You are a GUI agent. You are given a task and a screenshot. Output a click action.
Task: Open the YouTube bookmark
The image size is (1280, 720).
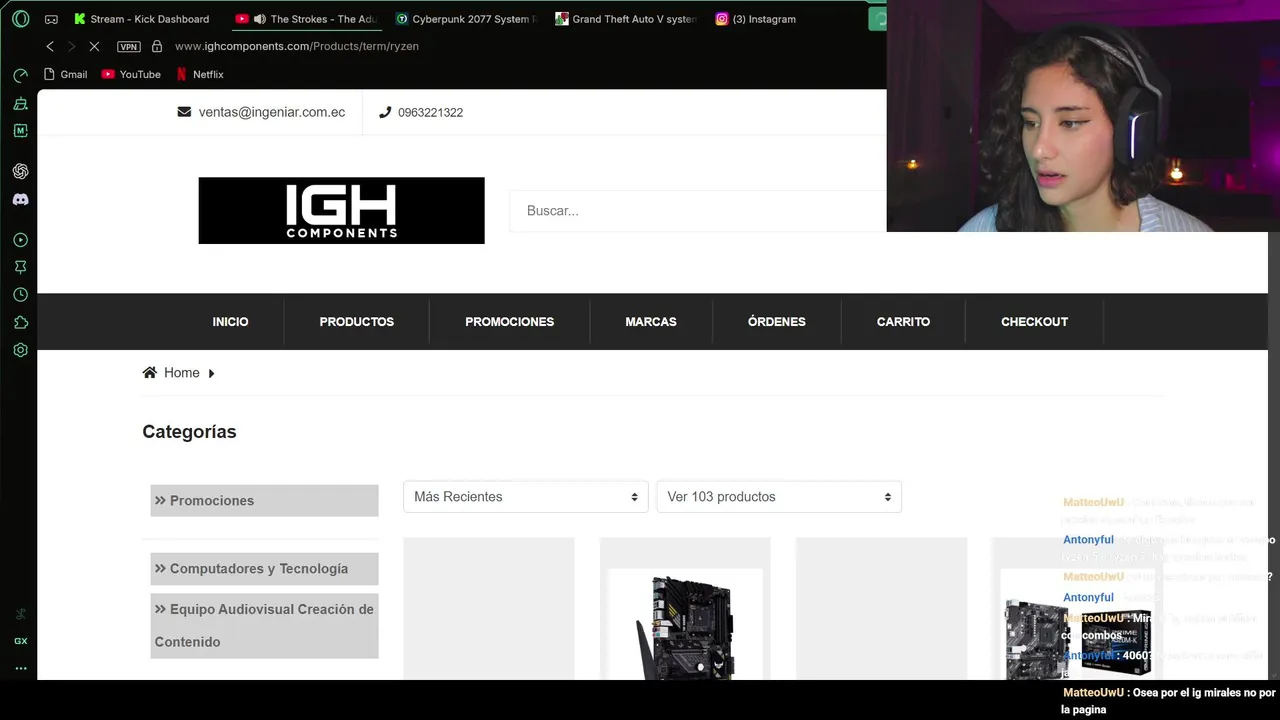click(x=131, y=74)
